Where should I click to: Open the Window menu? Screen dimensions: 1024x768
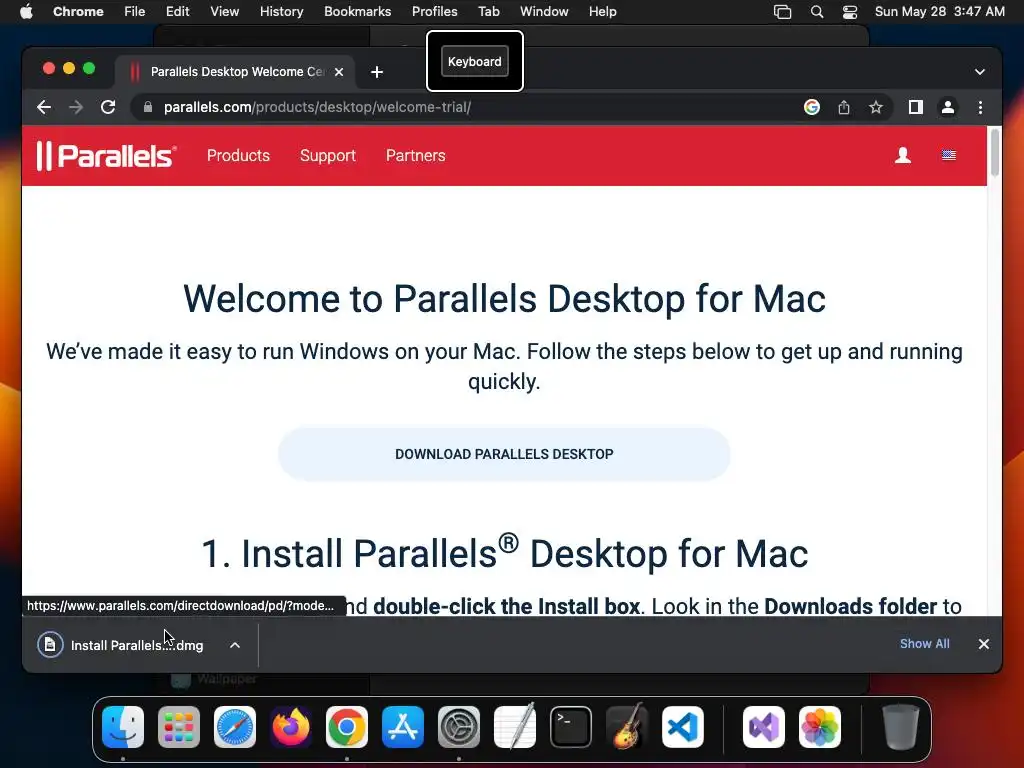(544, 12)
